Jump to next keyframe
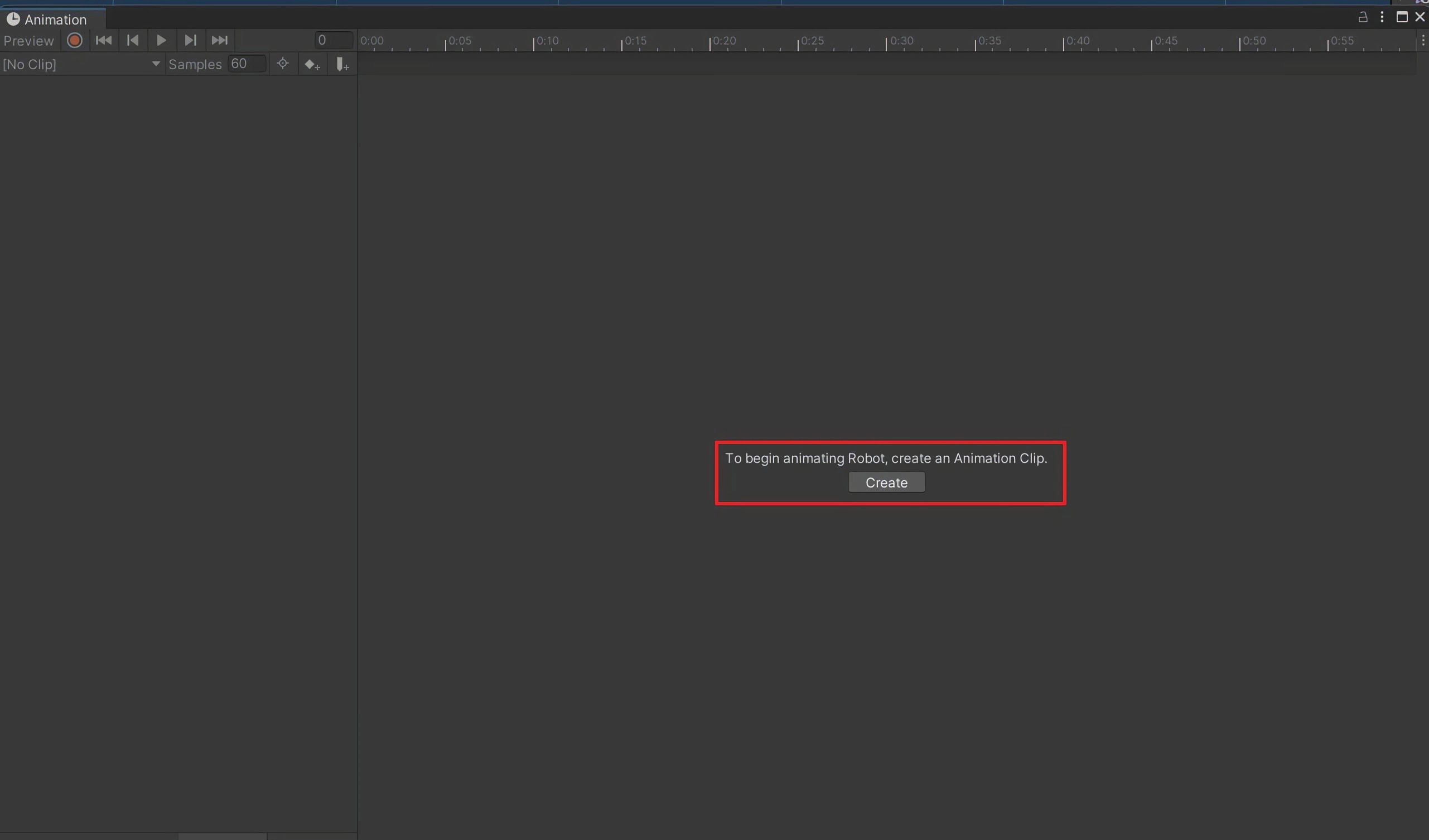This screenshot has width=1429, height=840. tap(191, 41)
